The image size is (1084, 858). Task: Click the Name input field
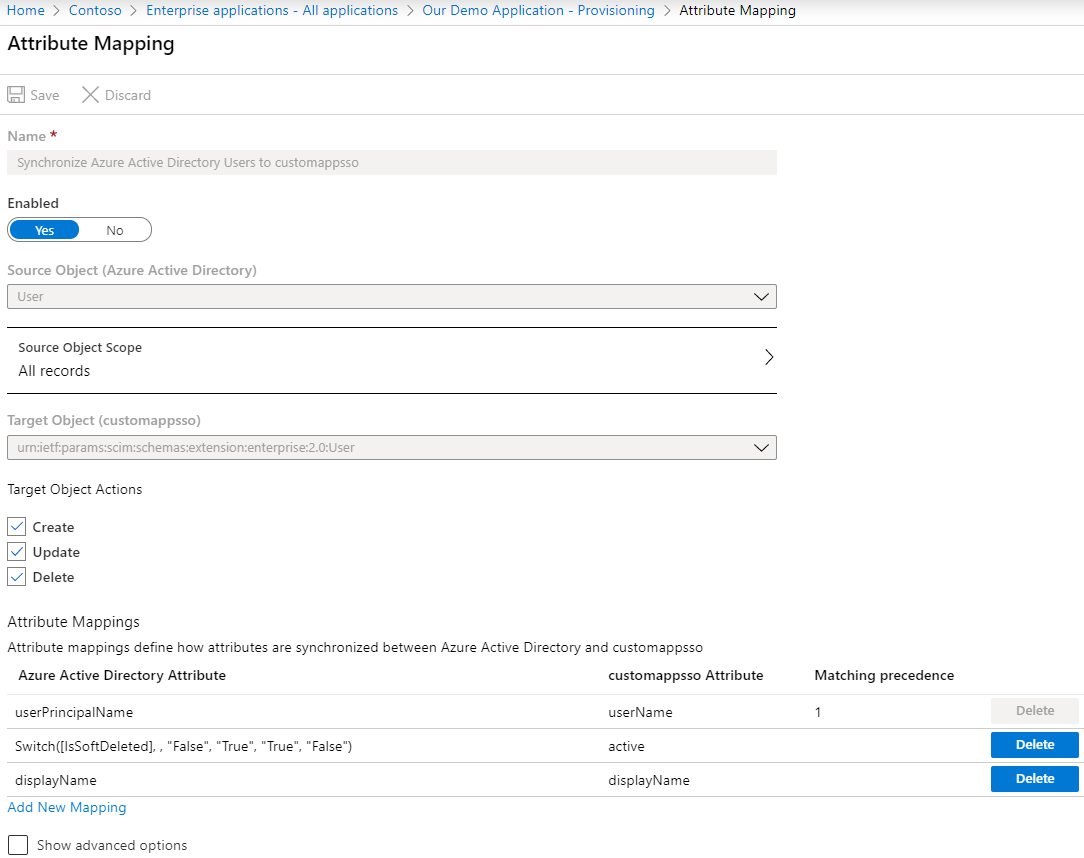(391, 162)
